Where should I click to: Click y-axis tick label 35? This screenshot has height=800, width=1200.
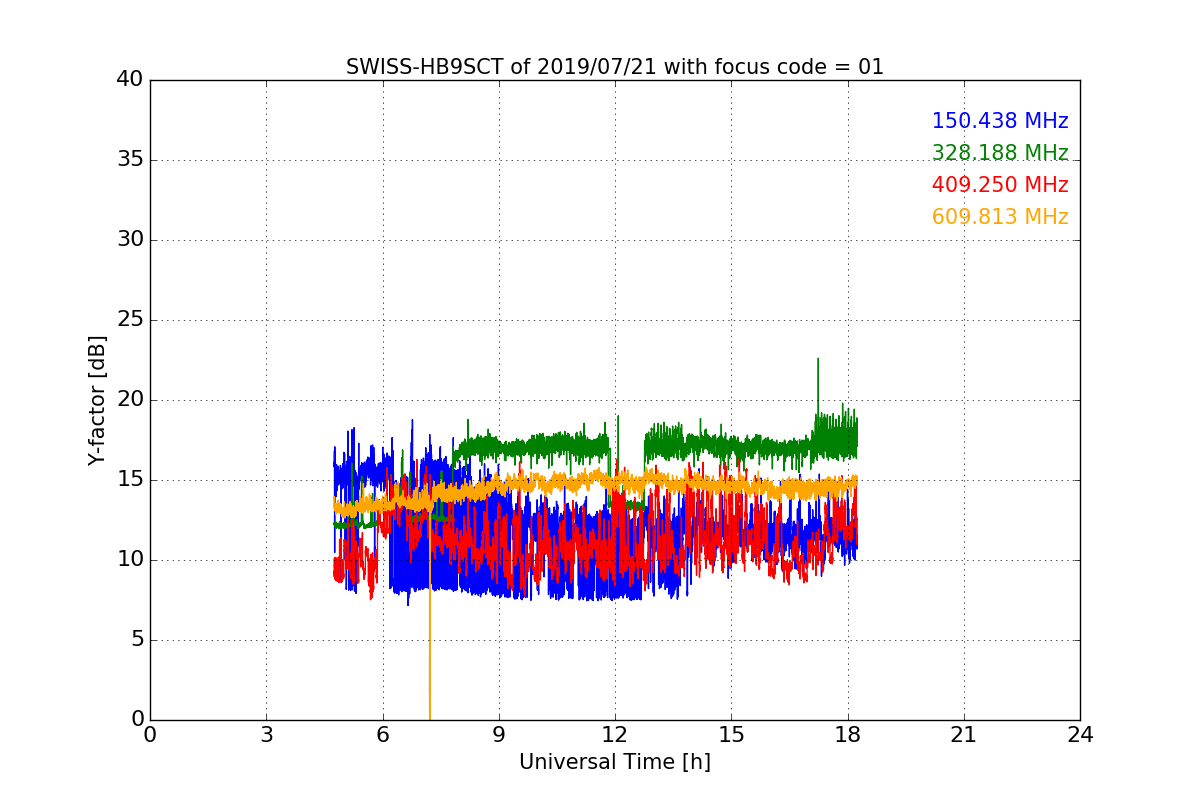pyautogui.click(x=130, y=160)
